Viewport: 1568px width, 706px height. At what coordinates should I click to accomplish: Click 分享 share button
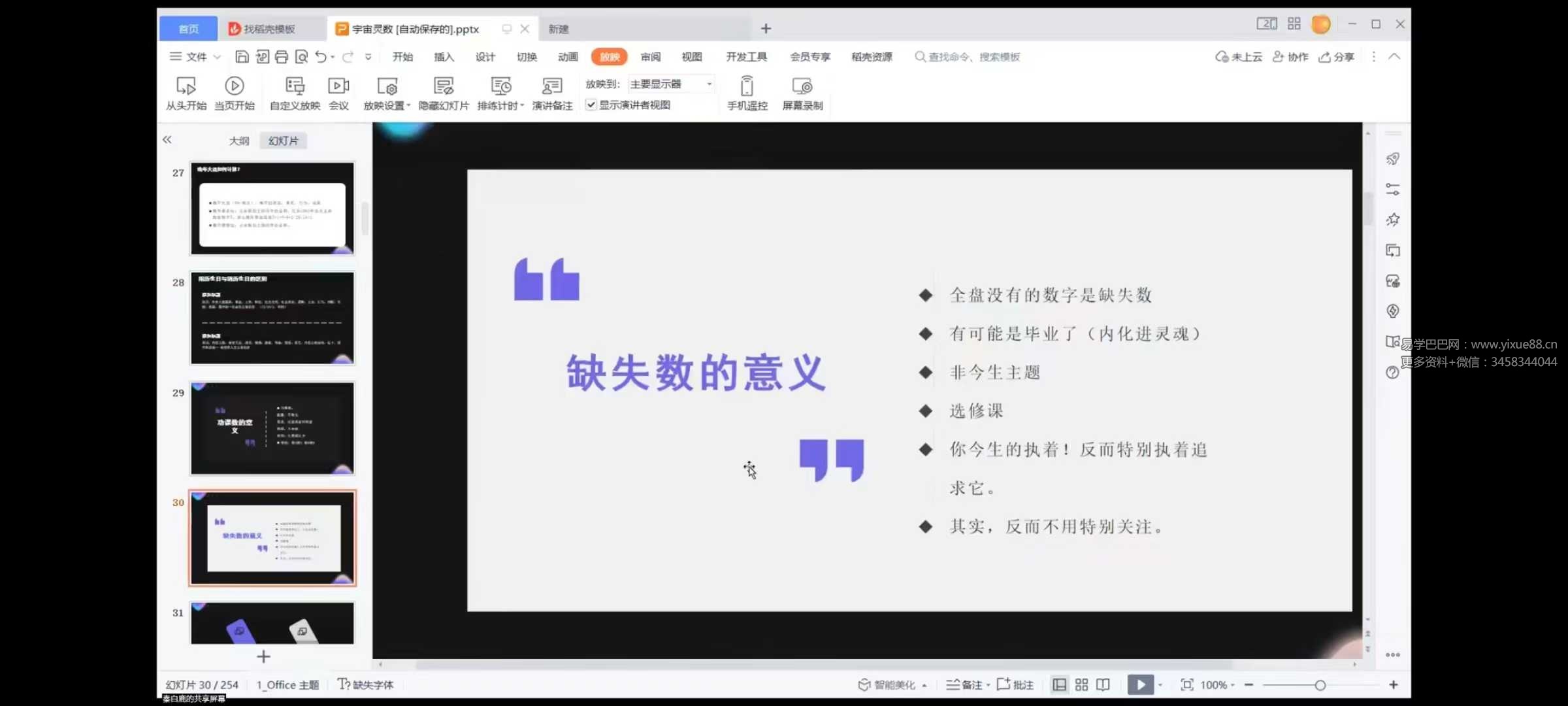1337,57
